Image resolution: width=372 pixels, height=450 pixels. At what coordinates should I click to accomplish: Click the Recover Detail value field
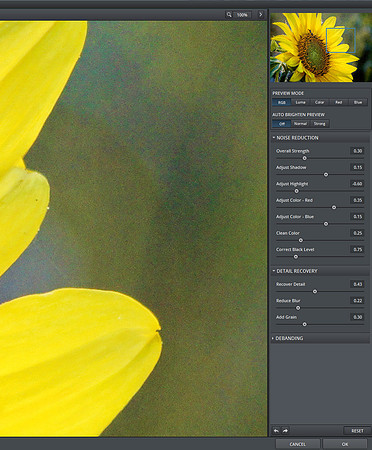(x=357, y=284)
